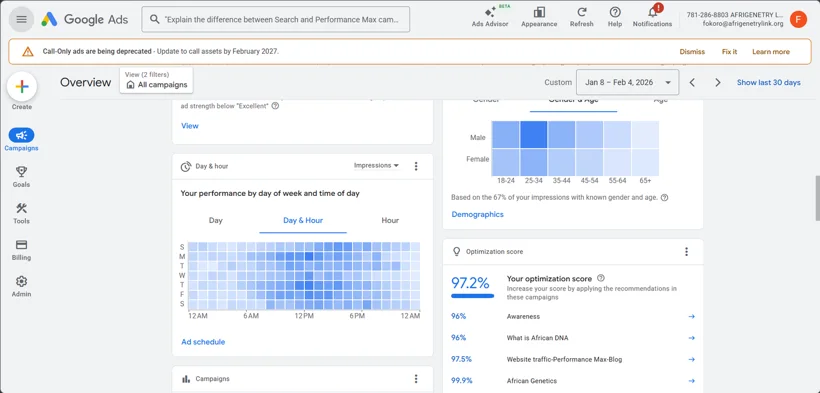Image resolution: width=820 pixels, height=393 pixels.
Task: Go to next date range
Action: pyautogui.click(x=718, y=83)
